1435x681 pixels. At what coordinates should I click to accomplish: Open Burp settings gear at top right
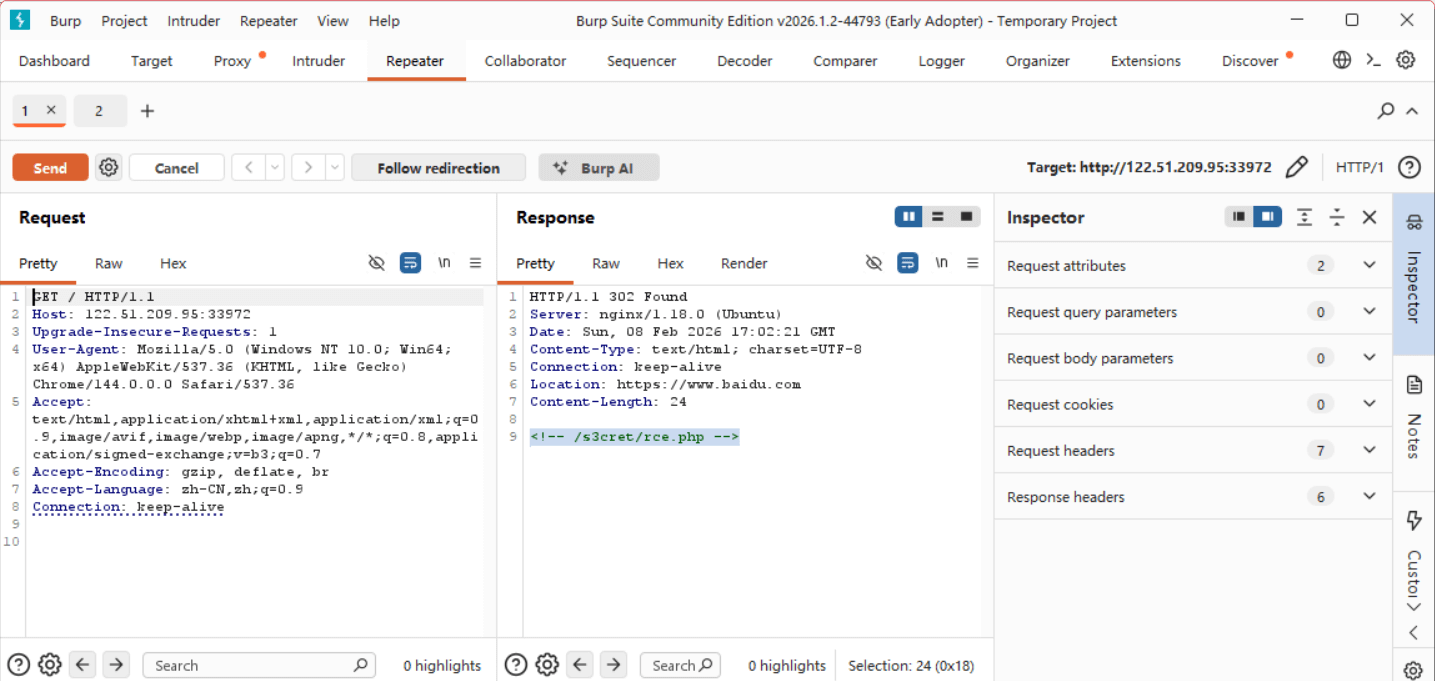click(1405, 60)
